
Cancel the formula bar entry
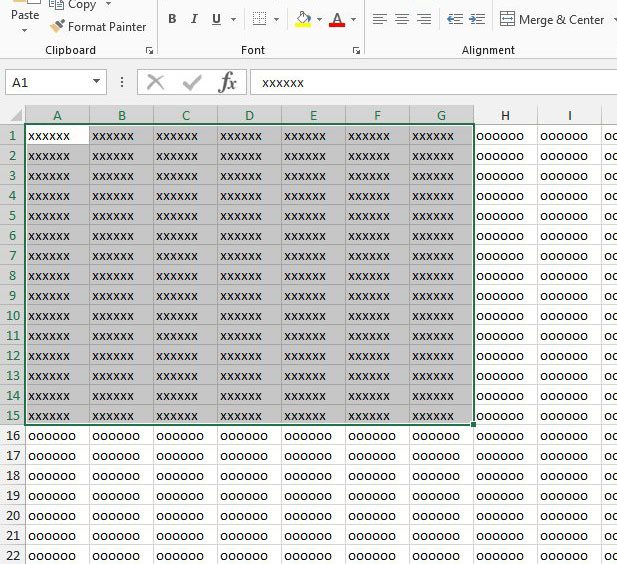click(x=155, y=82)
